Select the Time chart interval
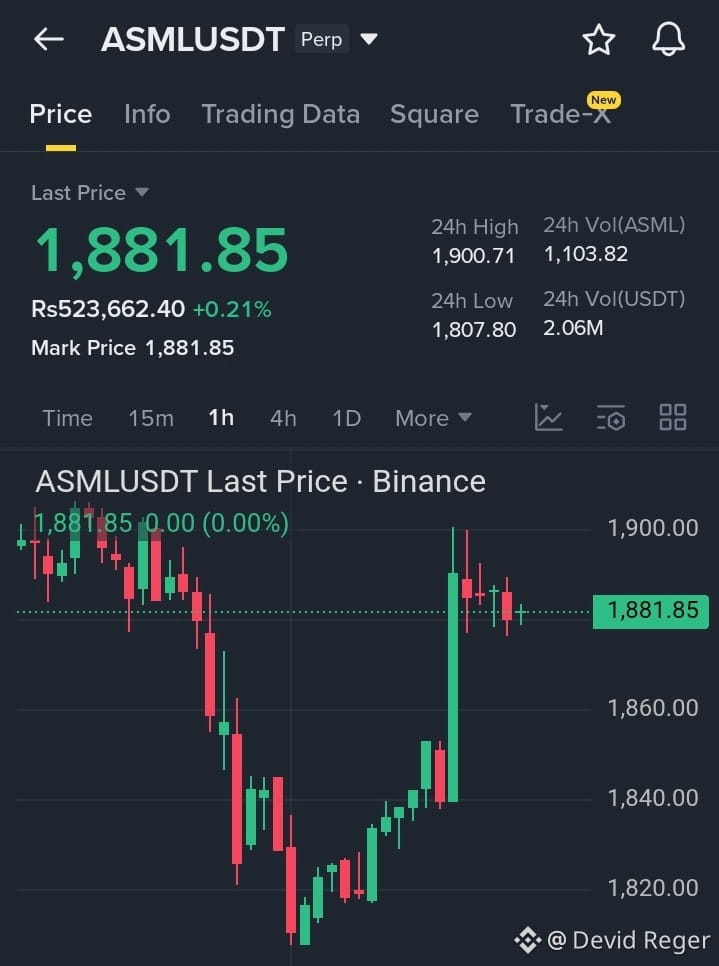Image resolution: width=719 pixels, height=966 pixels. [68, 418]
